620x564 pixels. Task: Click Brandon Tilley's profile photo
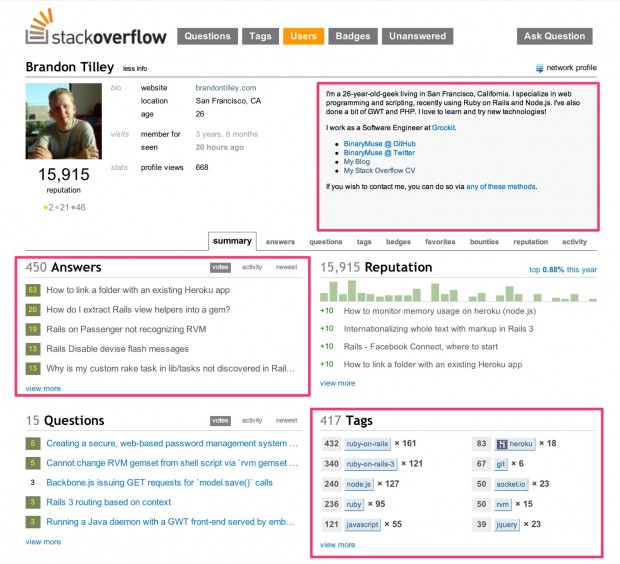point(64,121)
